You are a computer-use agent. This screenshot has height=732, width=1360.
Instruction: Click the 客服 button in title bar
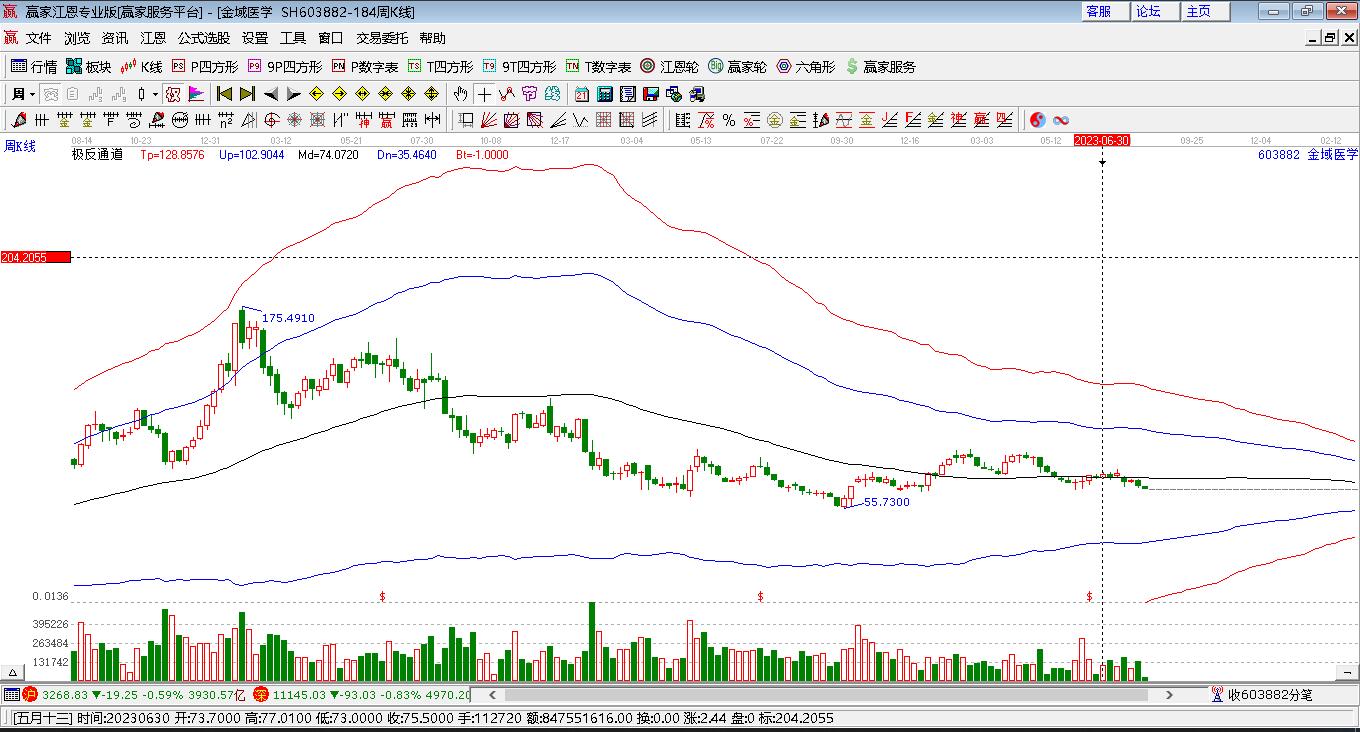click(1099, 11)
